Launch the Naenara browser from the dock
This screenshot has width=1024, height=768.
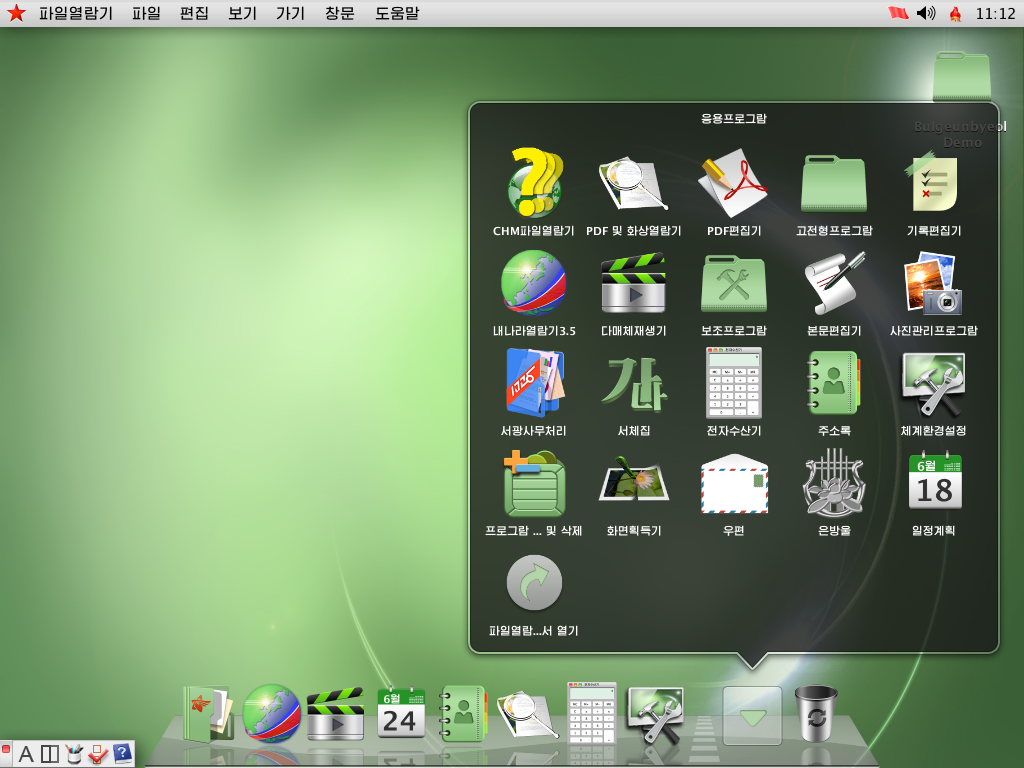coord(272,714)
